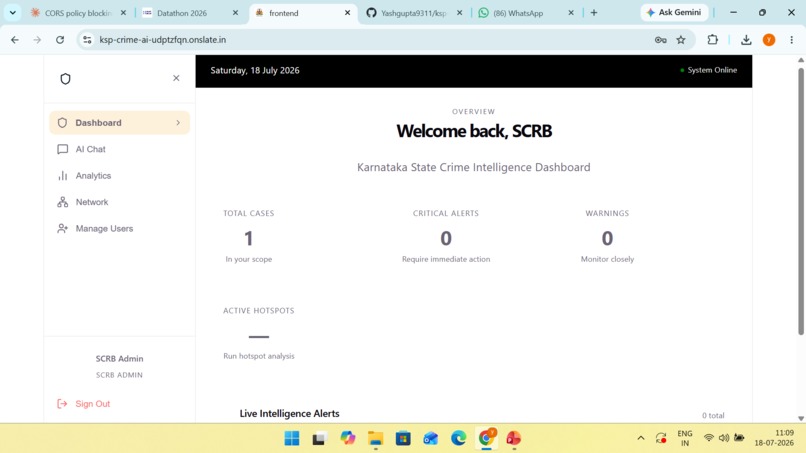This screenshot has width=806, height=453.
Task: Click the Total Cases count 1
Action: point(248,239)
